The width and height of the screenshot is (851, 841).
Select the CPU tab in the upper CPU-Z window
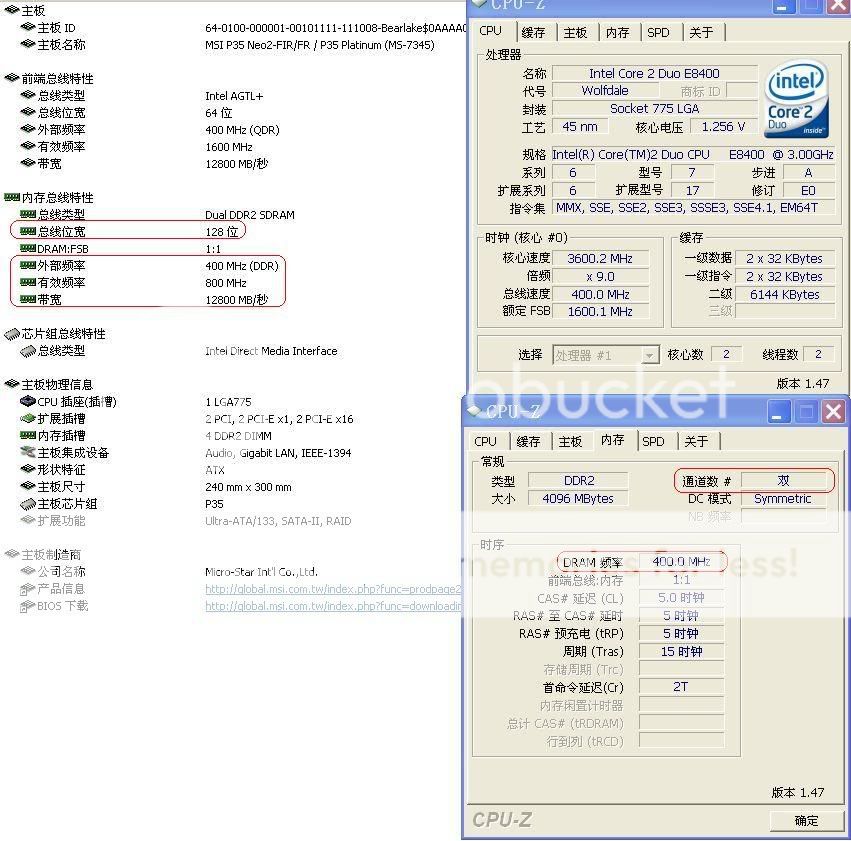[x=491, y=31]
